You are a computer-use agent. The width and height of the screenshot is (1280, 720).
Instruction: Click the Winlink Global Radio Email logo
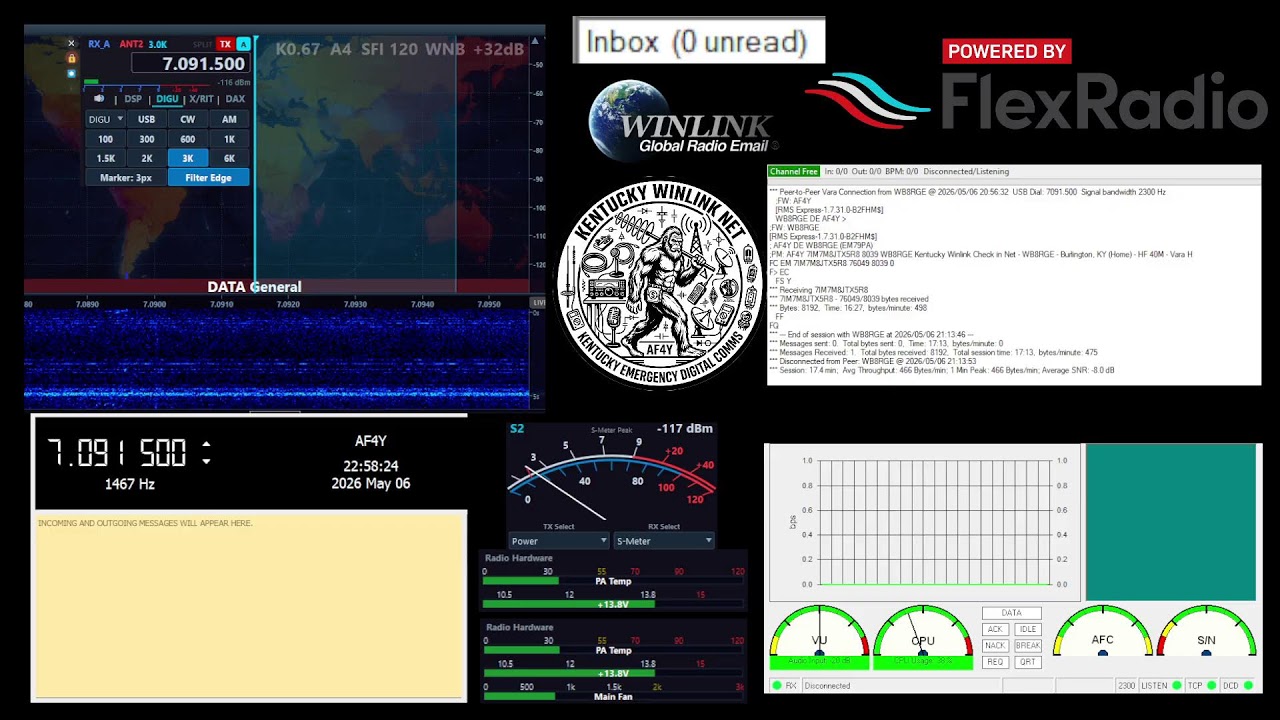tap(682, 120)
